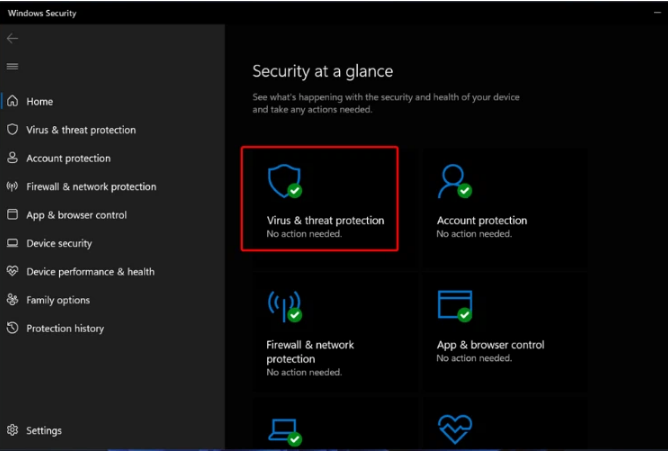Screen dimensions: 668x451
Task: Click the 'Windows Security' title text
Action: point(42,13)
